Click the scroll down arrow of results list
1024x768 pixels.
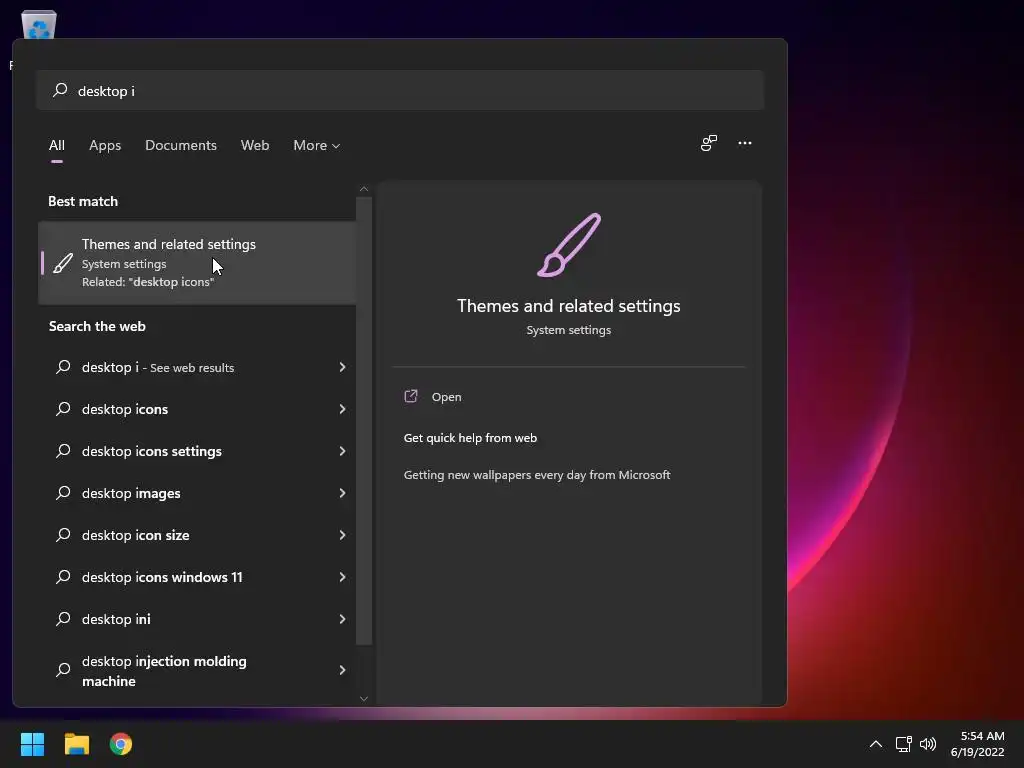click(x=364, y=698)
